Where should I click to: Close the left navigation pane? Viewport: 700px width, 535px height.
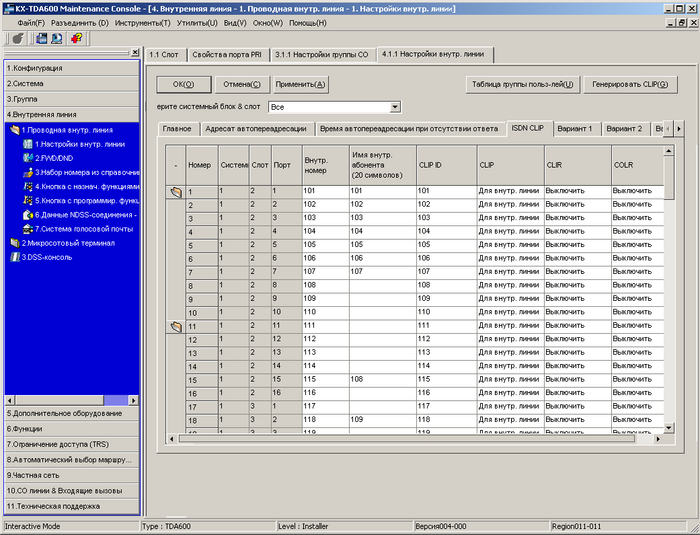[135, 52]
